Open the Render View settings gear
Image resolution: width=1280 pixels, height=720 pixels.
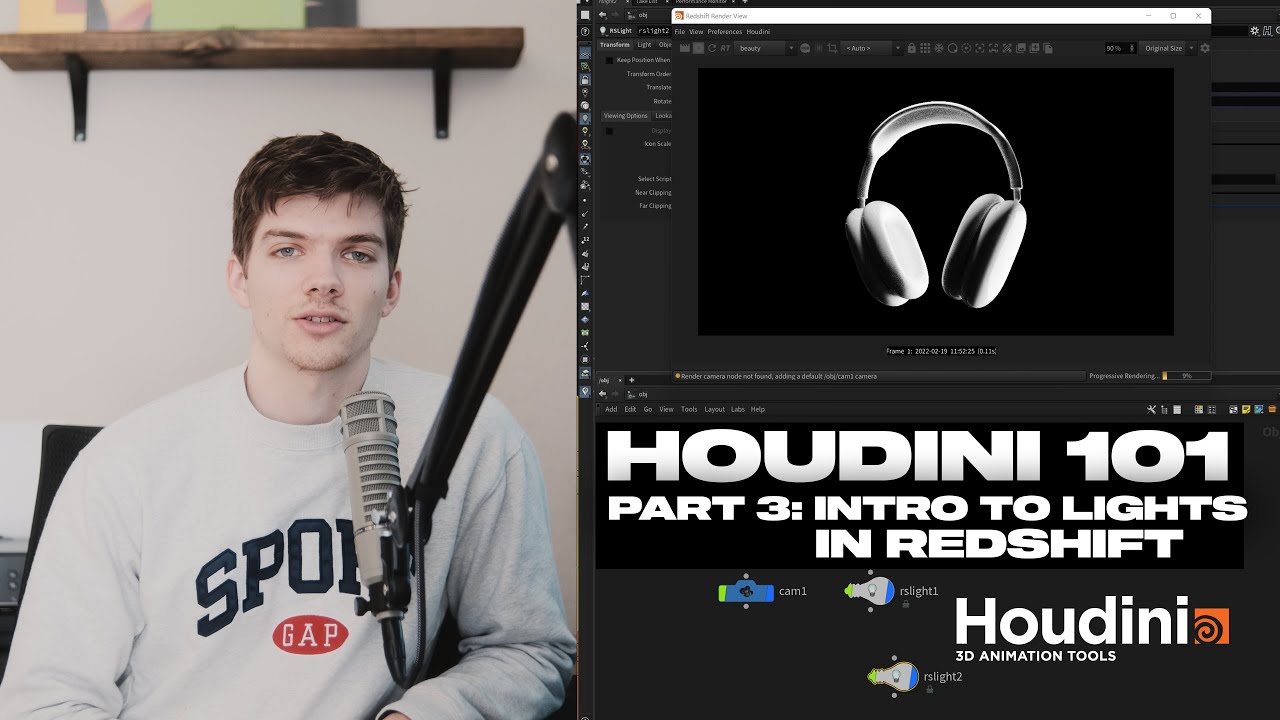[x=1204, y=48]
